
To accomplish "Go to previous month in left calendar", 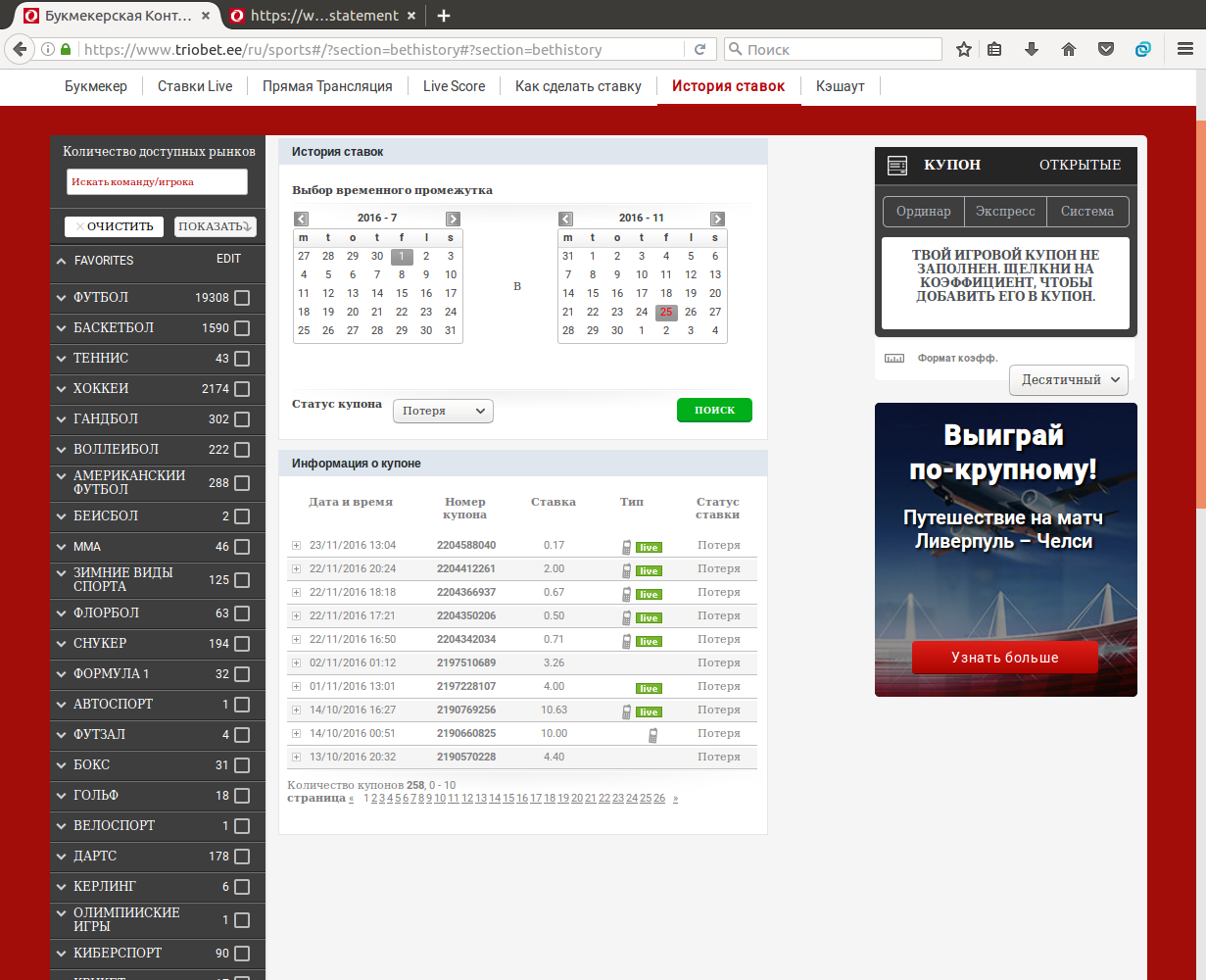I will pyautogui.click(x=302, y=219).
